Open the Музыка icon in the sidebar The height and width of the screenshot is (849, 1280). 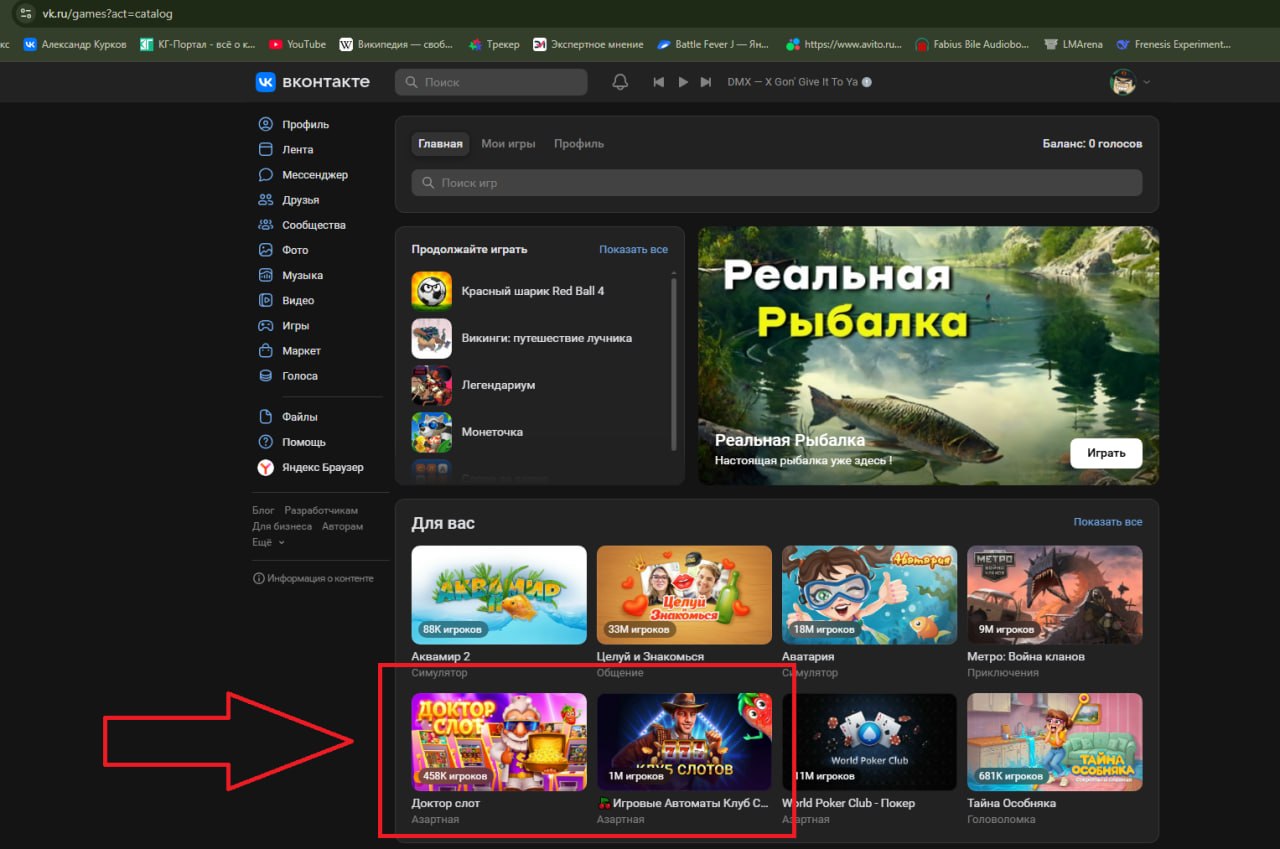[x=265, y=275]
